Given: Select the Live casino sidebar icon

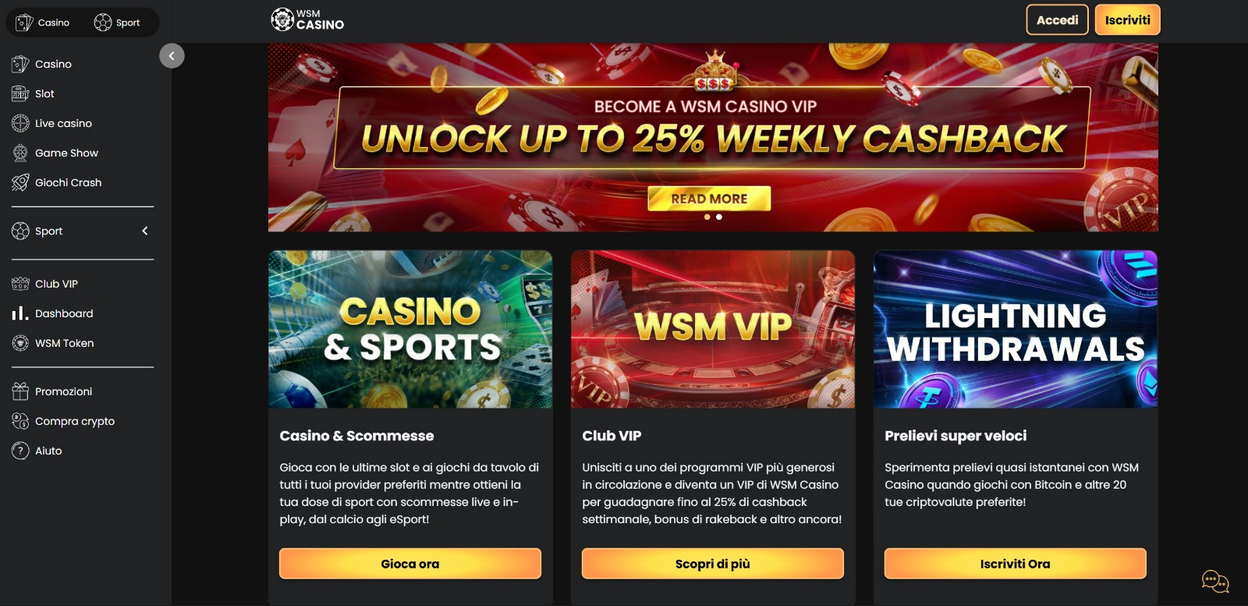Looking at the screenshot, I should (x=20, y=123).
